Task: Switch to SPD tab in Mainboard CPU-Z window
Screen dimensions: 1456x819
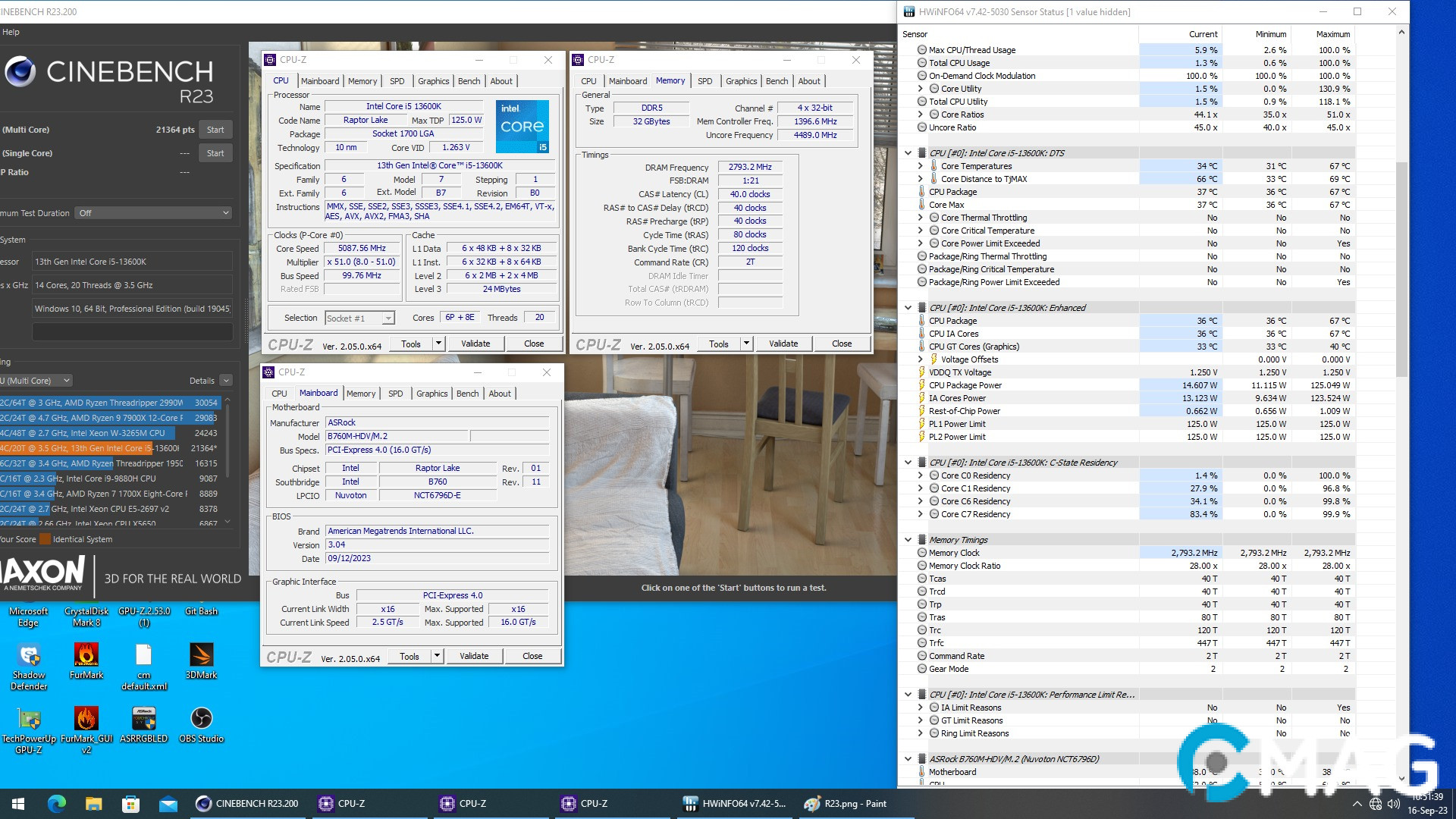Action: [395, 394]
